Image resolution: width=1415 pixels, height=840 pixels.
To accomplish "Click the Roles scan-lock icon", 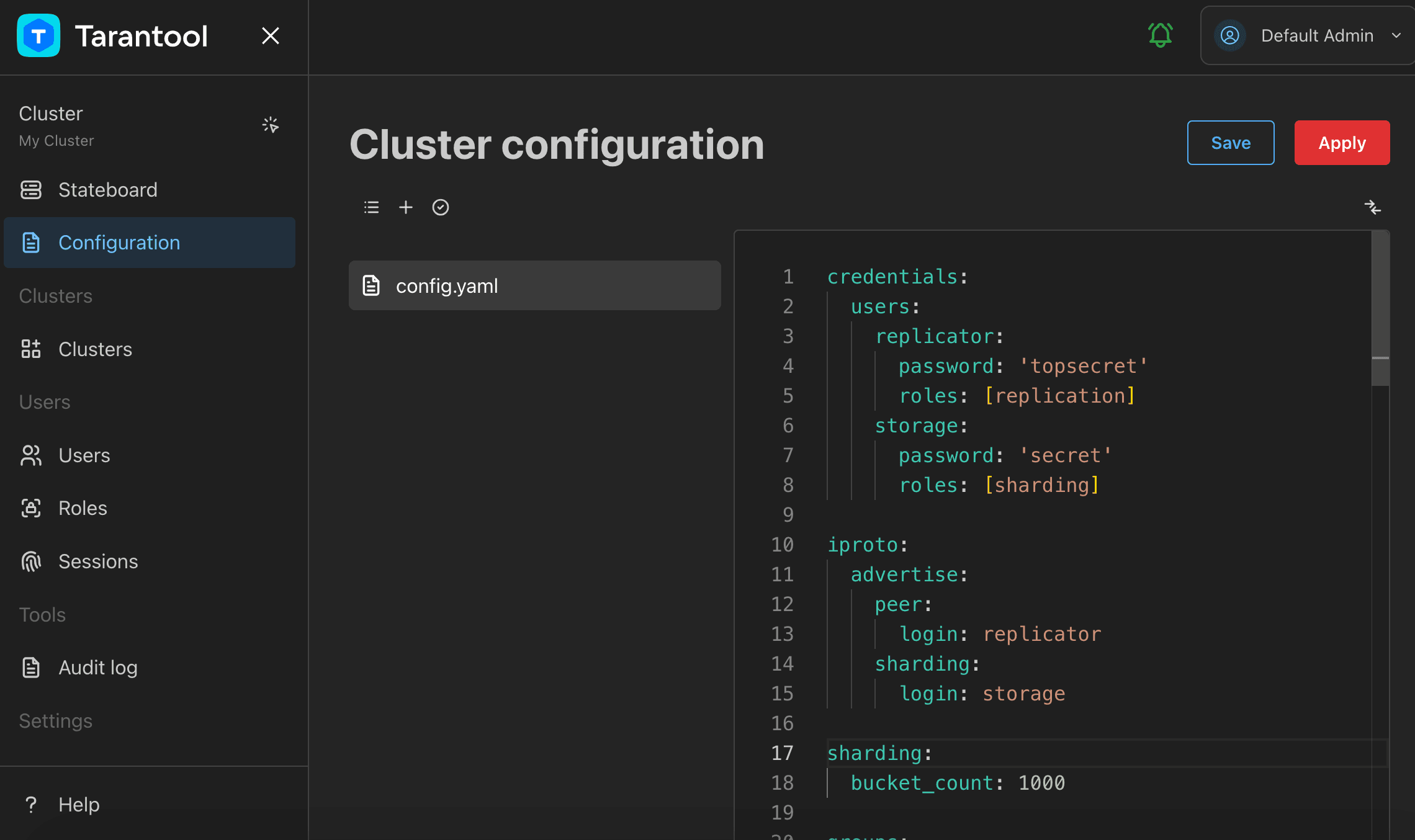I will point(30,508).
